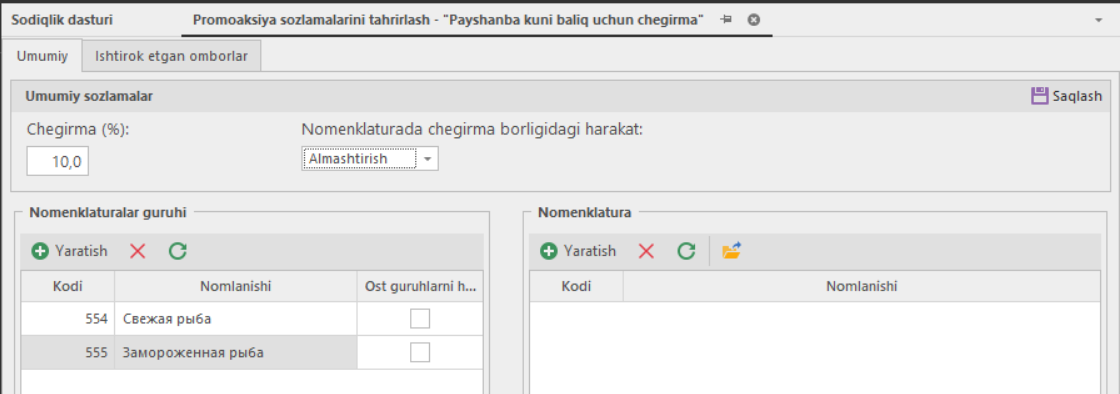Click Yaratish in Nomenklatura toolbar
This screenshot has height=394, width=1120.
coord(578,251)
